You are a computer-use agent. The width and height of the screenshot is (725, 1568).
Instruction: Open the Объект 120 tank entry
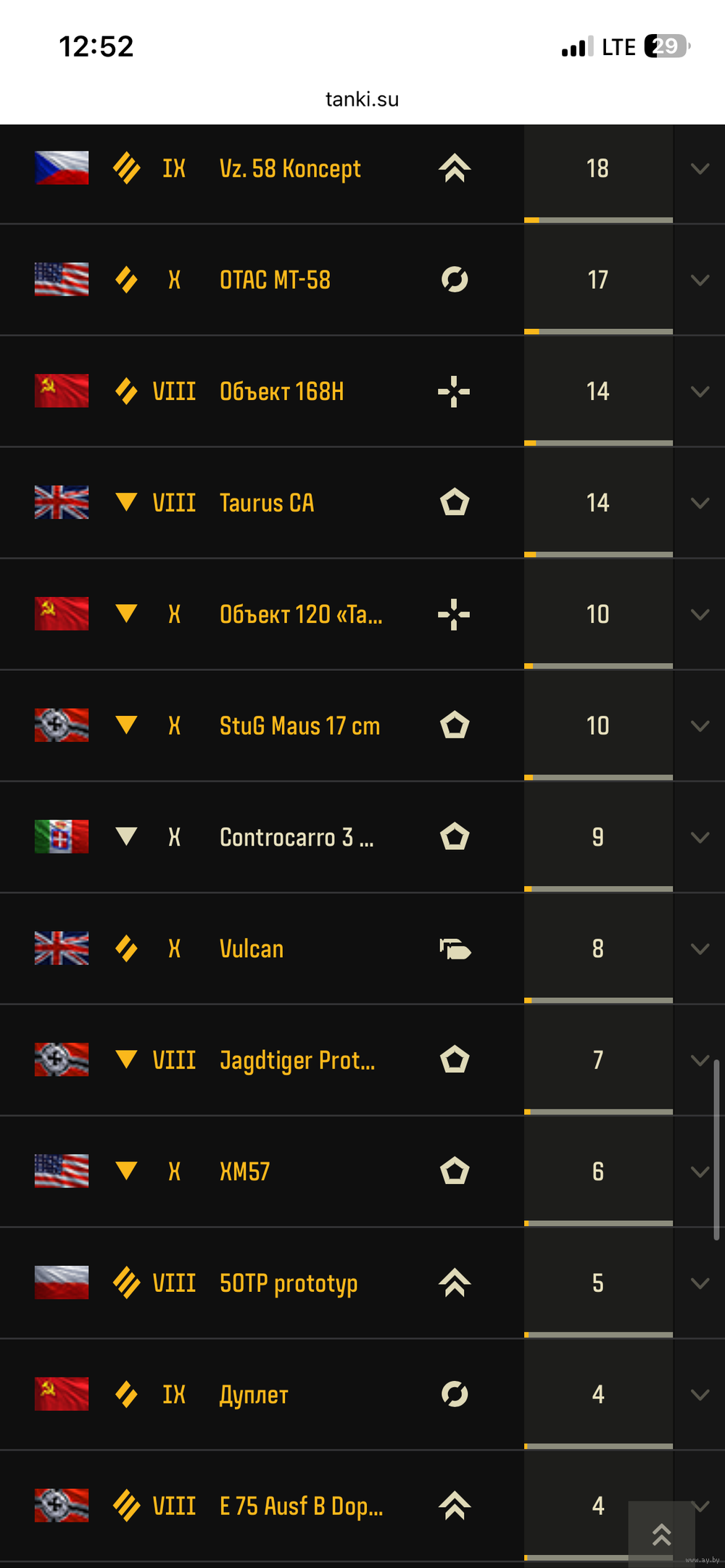point(301,614)
